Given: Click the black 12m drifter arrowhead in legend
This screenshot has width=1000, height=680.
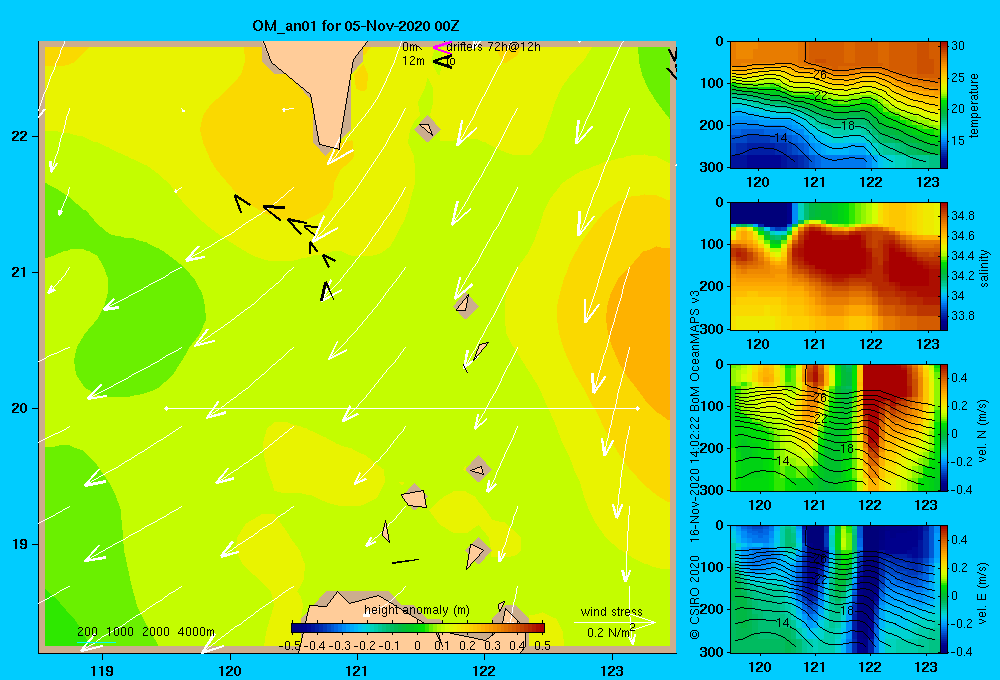Looking at the screenshot, I should (443, 61).
